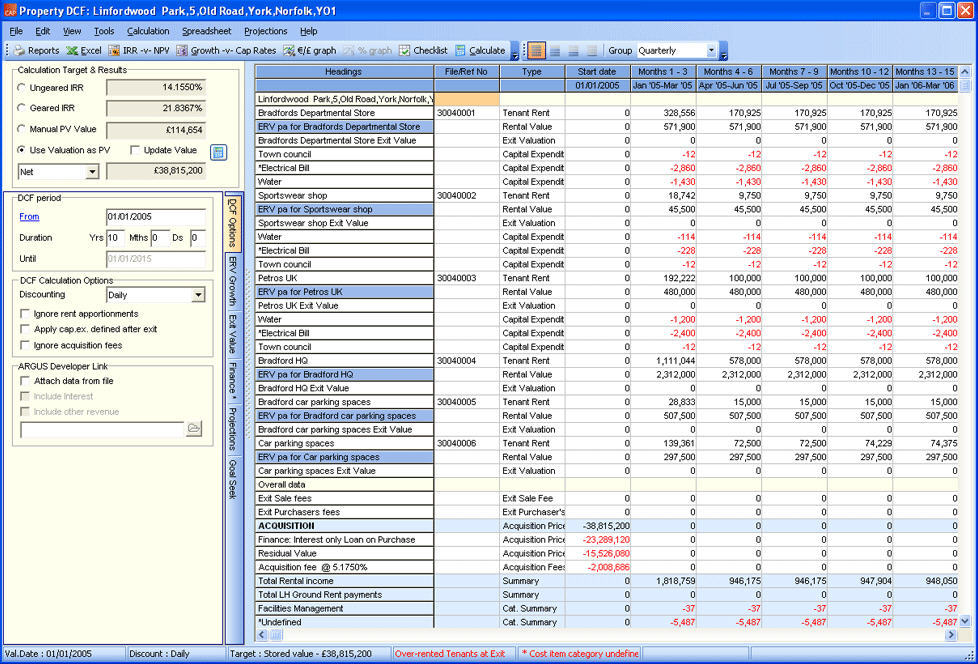Select the Geared IRR radio button
Screen dimensions: 978x664
tap(22, 108)
